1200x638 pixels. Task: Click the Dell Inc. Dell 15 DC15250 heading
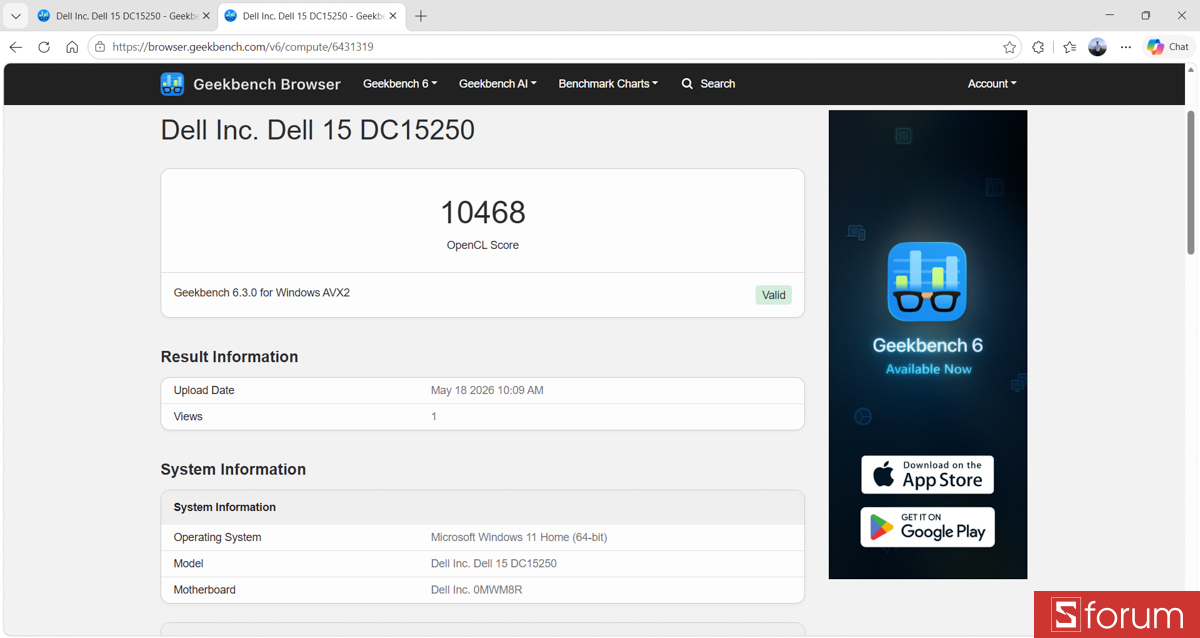[318, 130]
